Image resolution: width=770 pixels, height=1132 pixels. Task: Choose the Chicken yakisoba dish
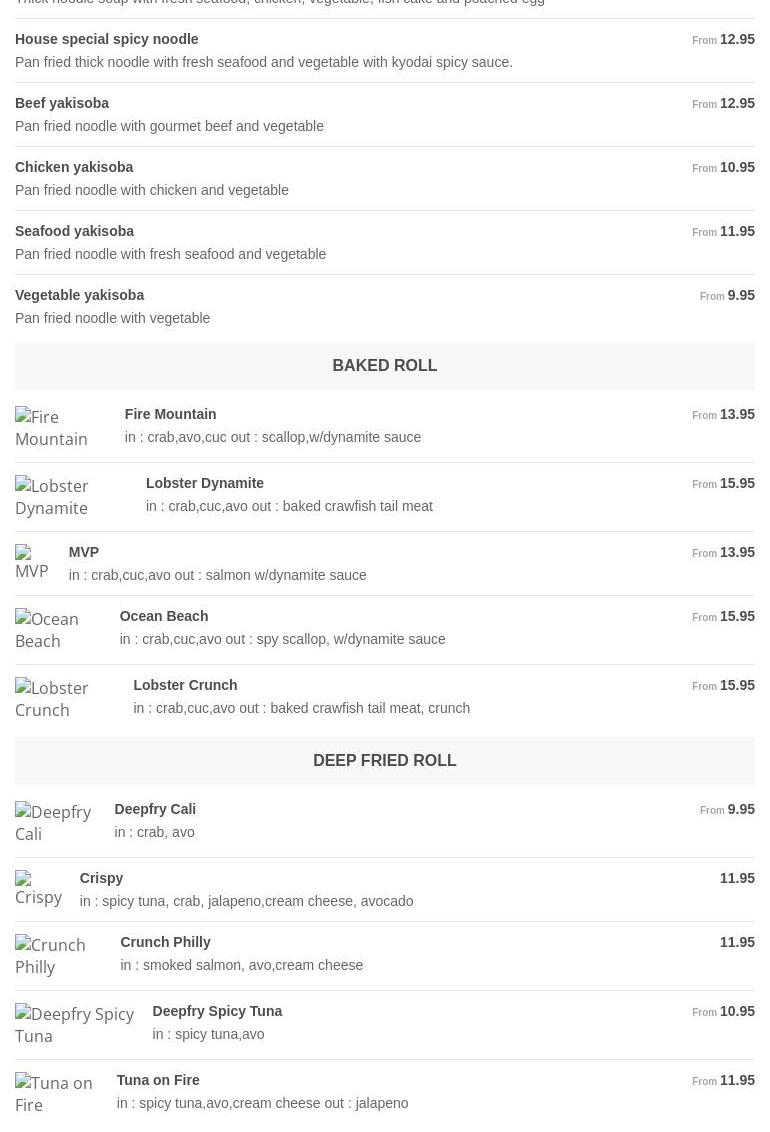pyautogui.click(x=74, y=167)
